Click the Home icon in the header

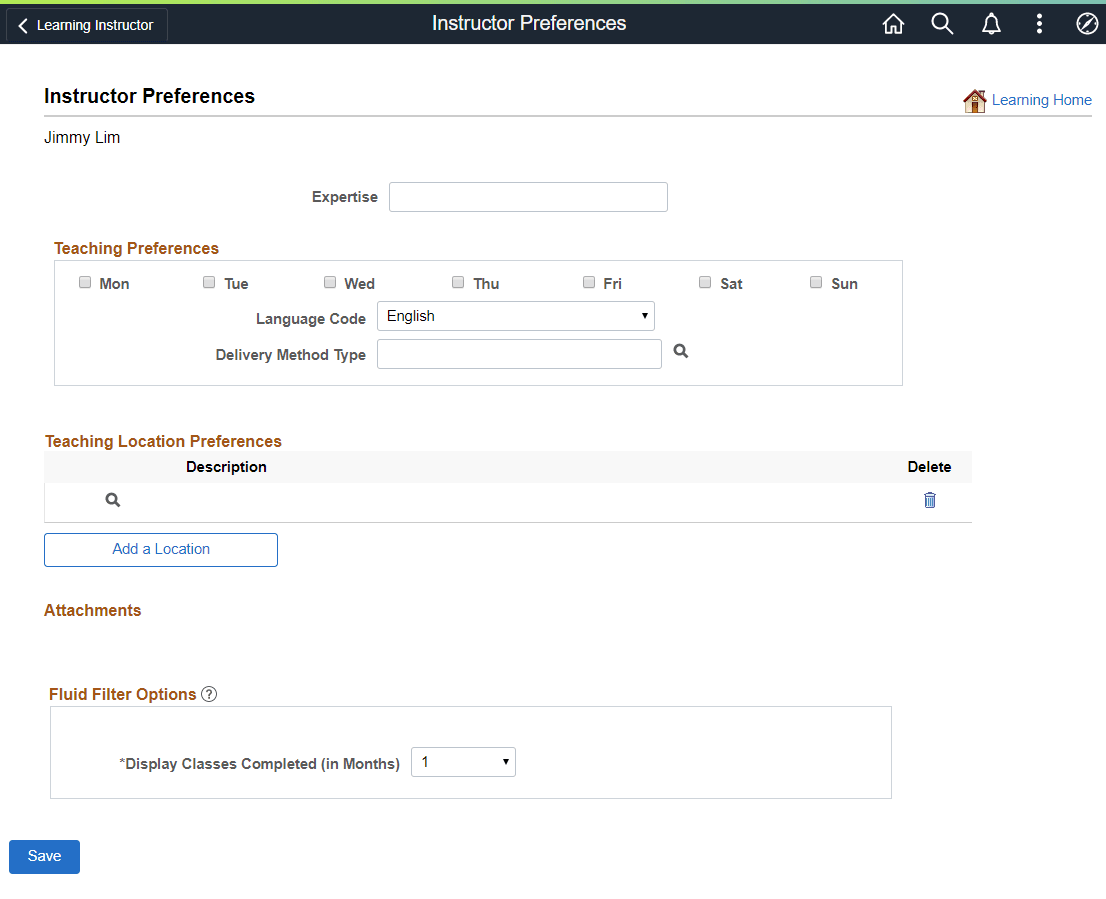pos(893,23)
